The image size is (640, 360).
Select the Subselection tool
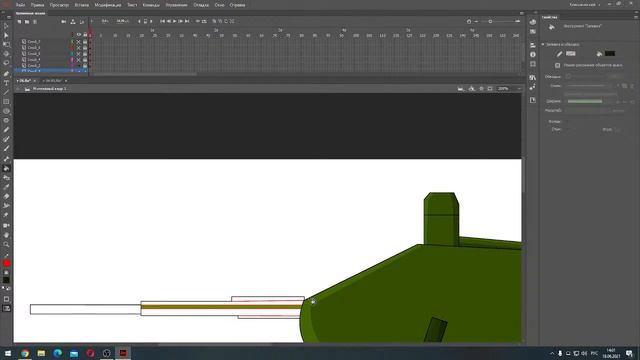[x=6, y=36]
